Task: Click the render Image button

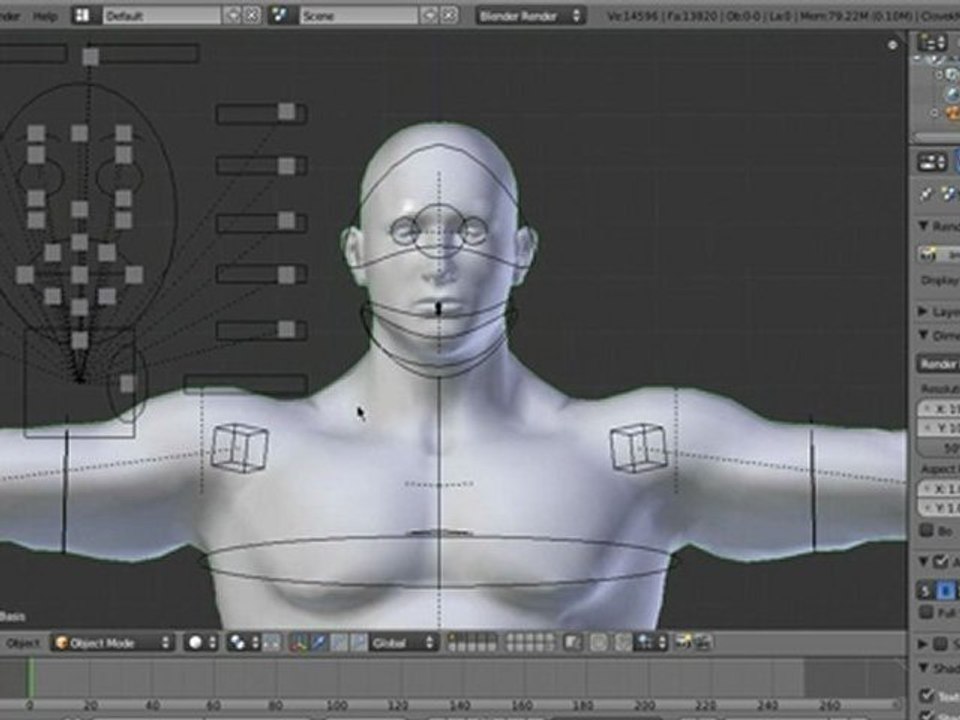Action: pyautogui.click(x=938, y=254)
